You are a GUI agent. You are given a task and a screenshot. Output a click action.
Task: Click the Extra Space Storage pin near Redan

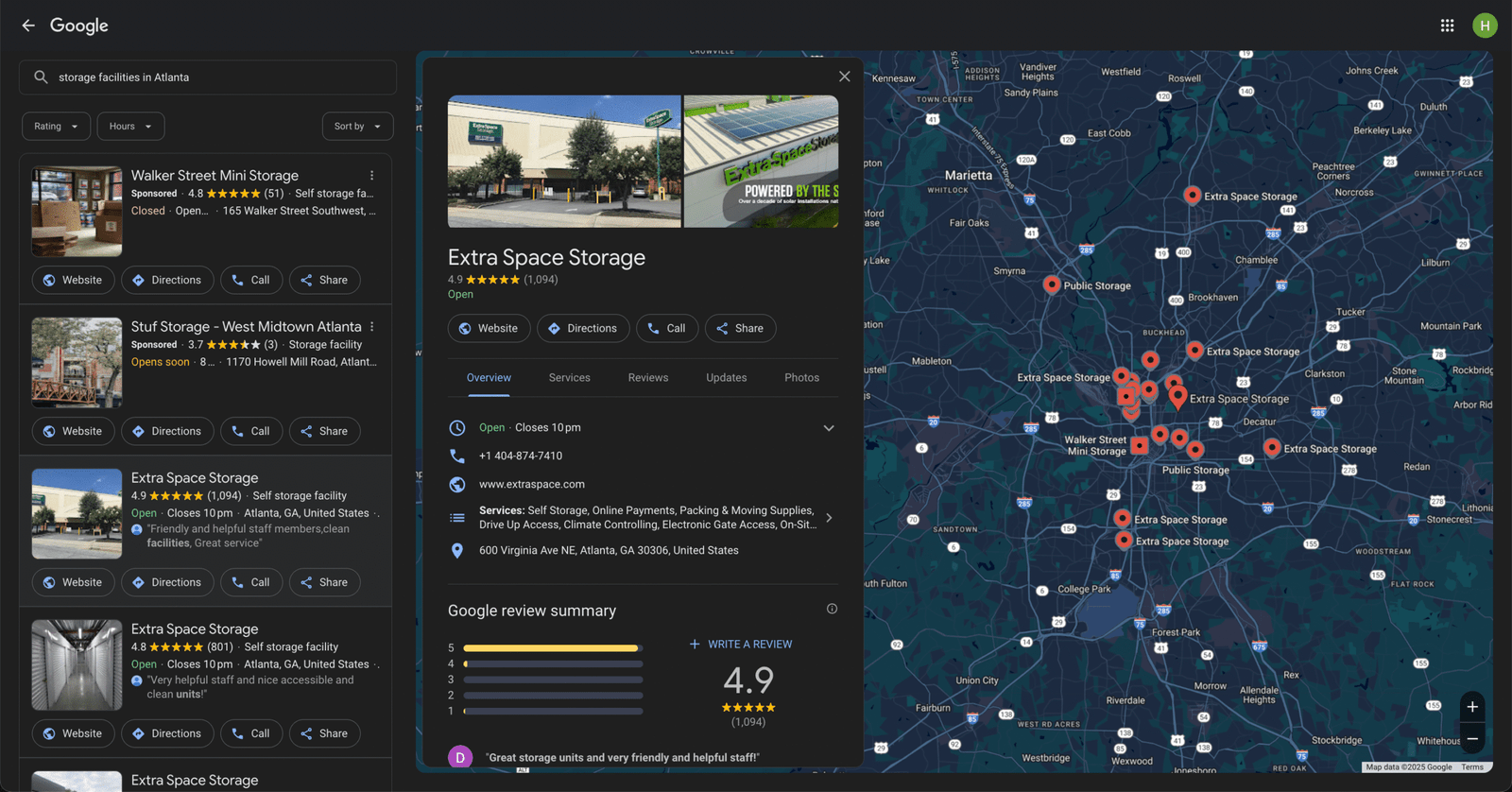(x=1272, y=447)
